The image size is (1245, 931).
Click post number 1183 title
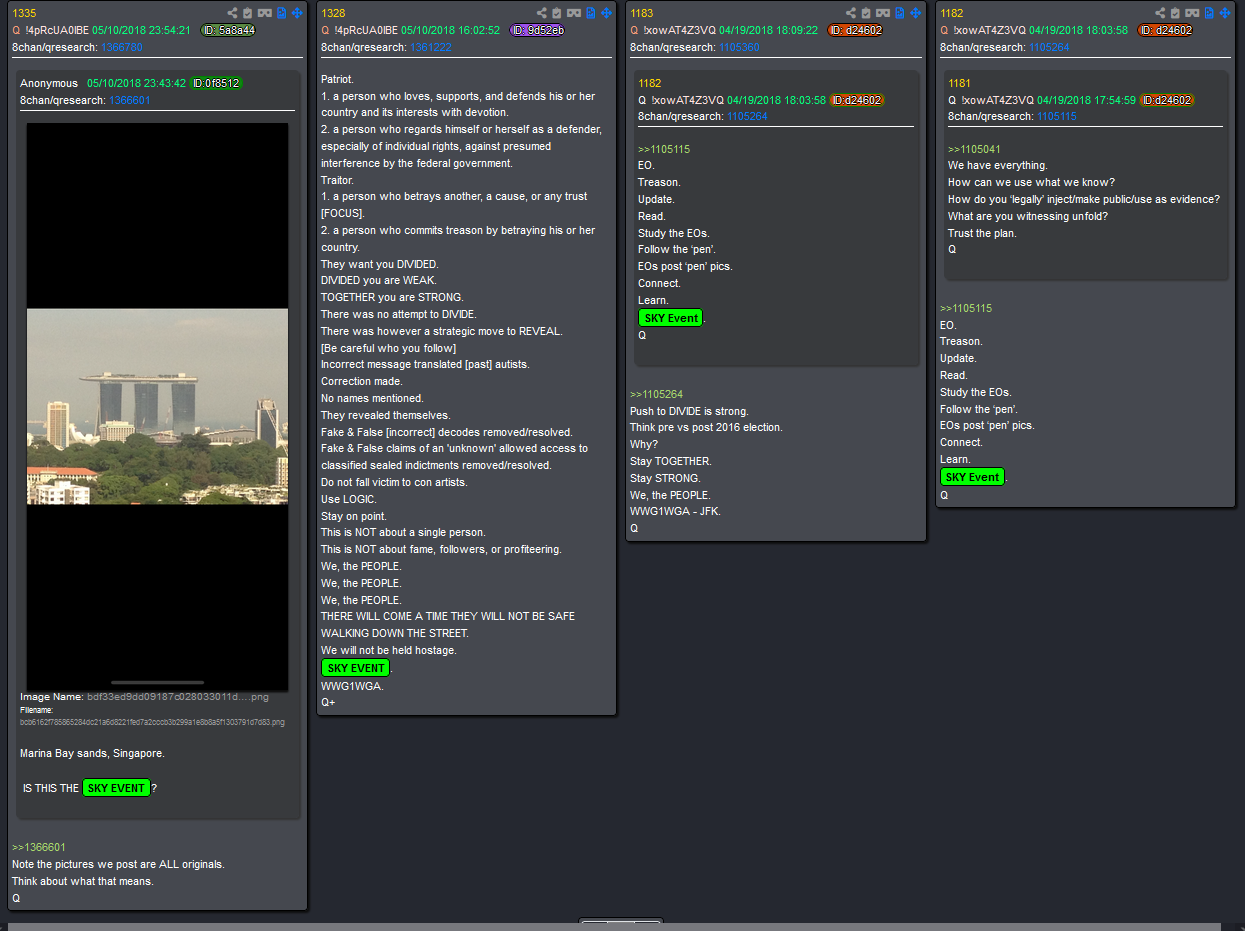tap(642, 13)
